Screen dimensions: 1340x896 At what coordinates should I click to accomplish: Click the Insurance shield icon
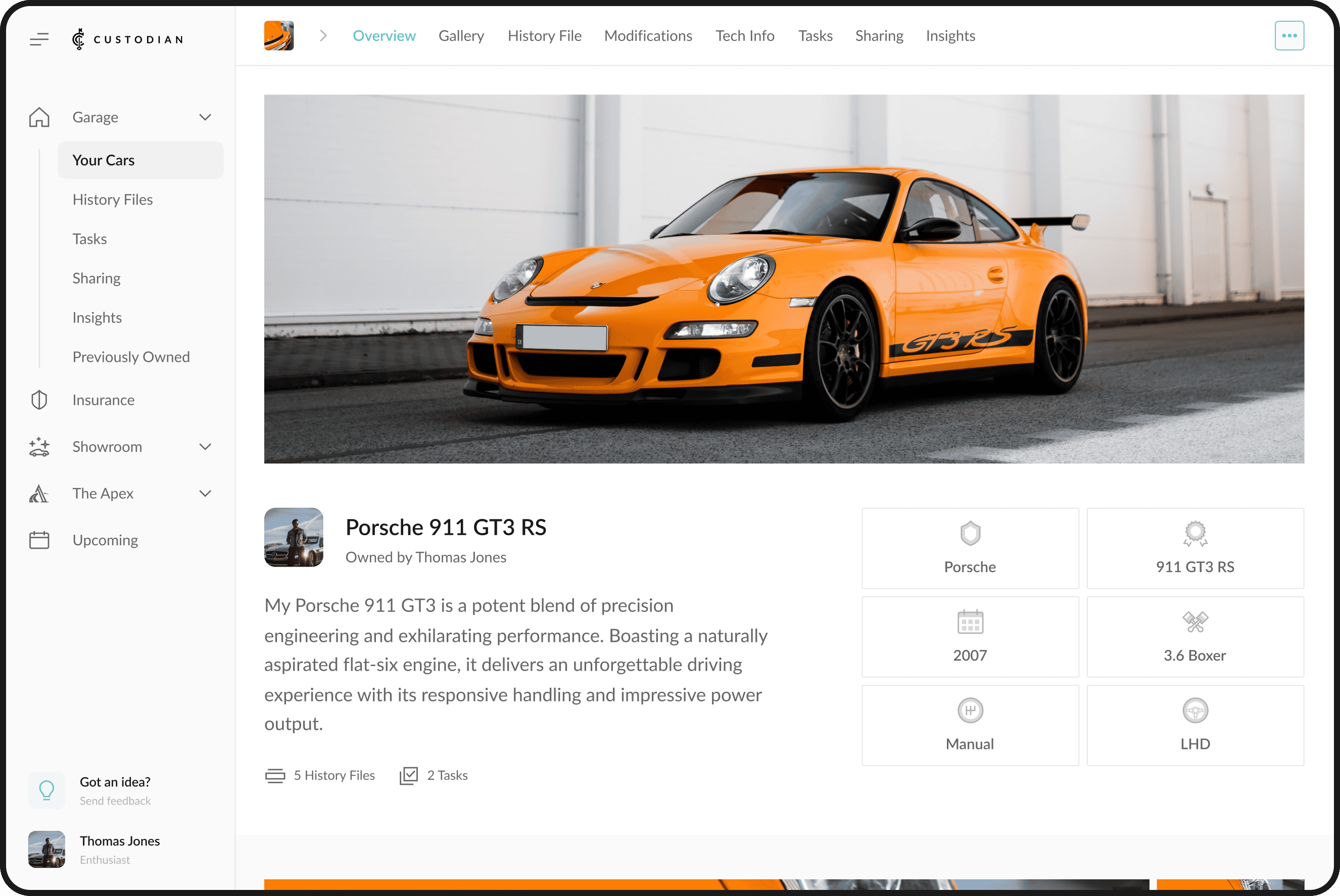39,400
